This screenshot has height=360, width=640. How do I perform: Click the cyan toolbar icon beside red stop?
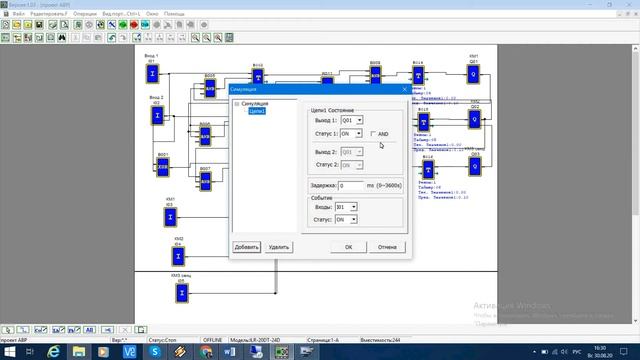coord(145,25)
